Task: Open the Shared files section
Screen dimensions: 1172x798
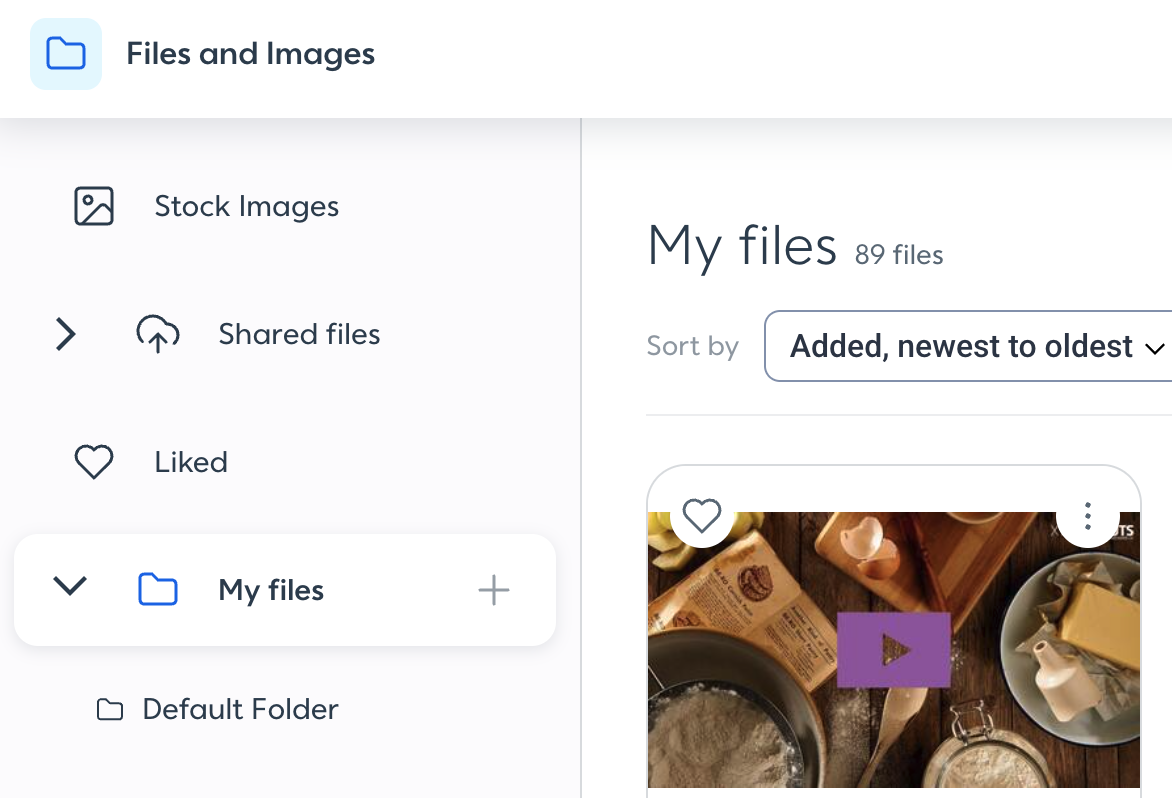Action: click(x=299, y=334)
